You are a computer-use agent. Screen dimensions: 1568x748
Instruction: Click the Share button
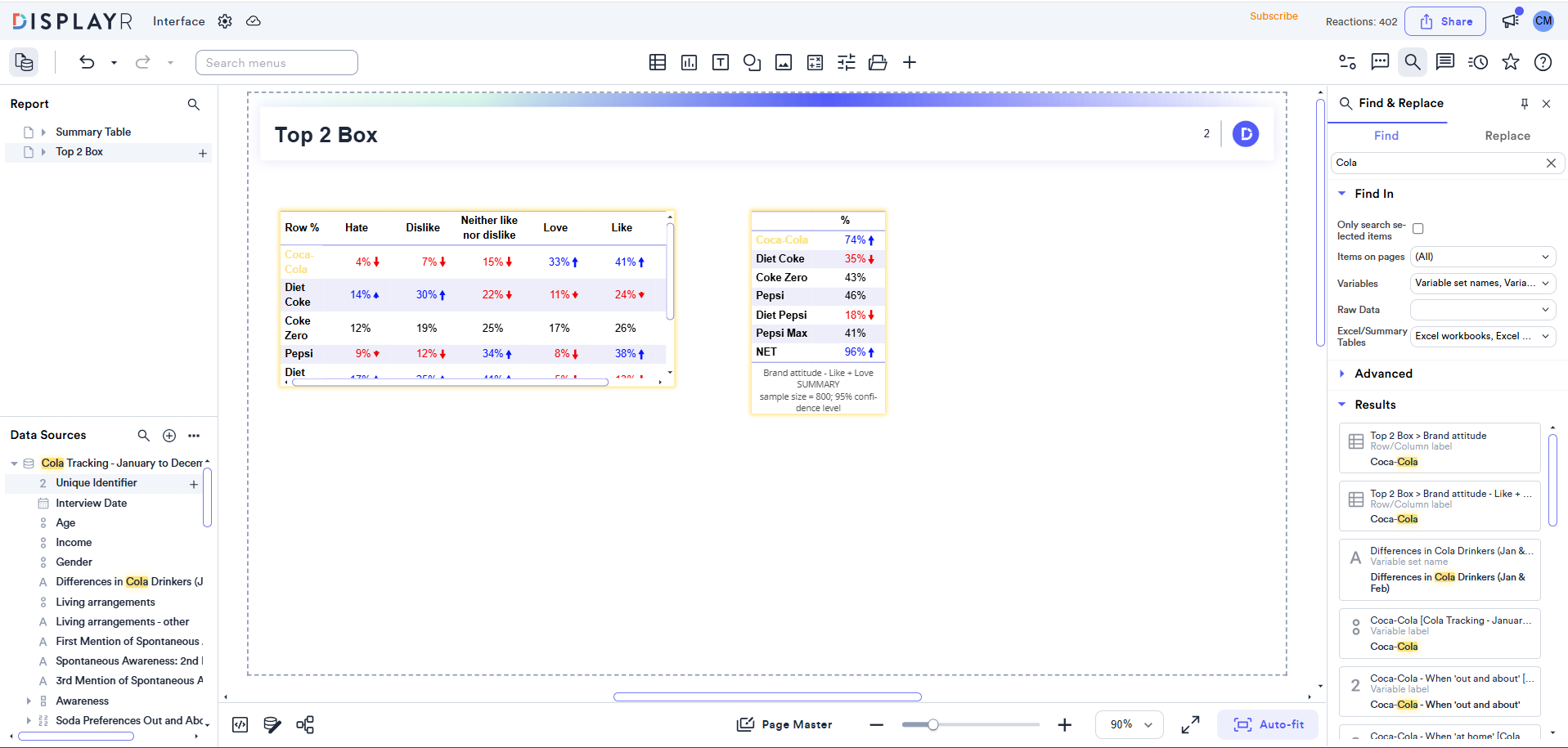tap(1444, 21)
